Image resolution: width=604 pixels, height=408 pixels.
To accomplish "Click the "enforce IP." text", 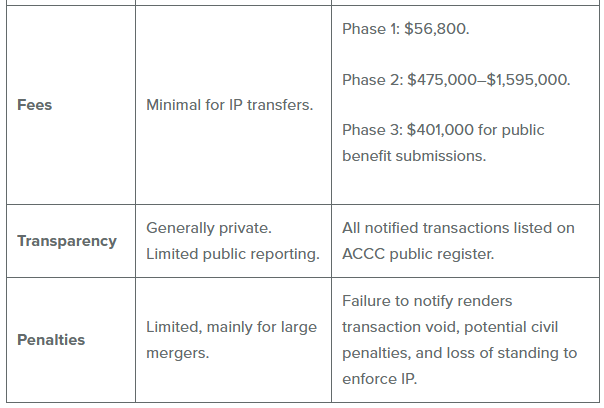I will (381, 379).
